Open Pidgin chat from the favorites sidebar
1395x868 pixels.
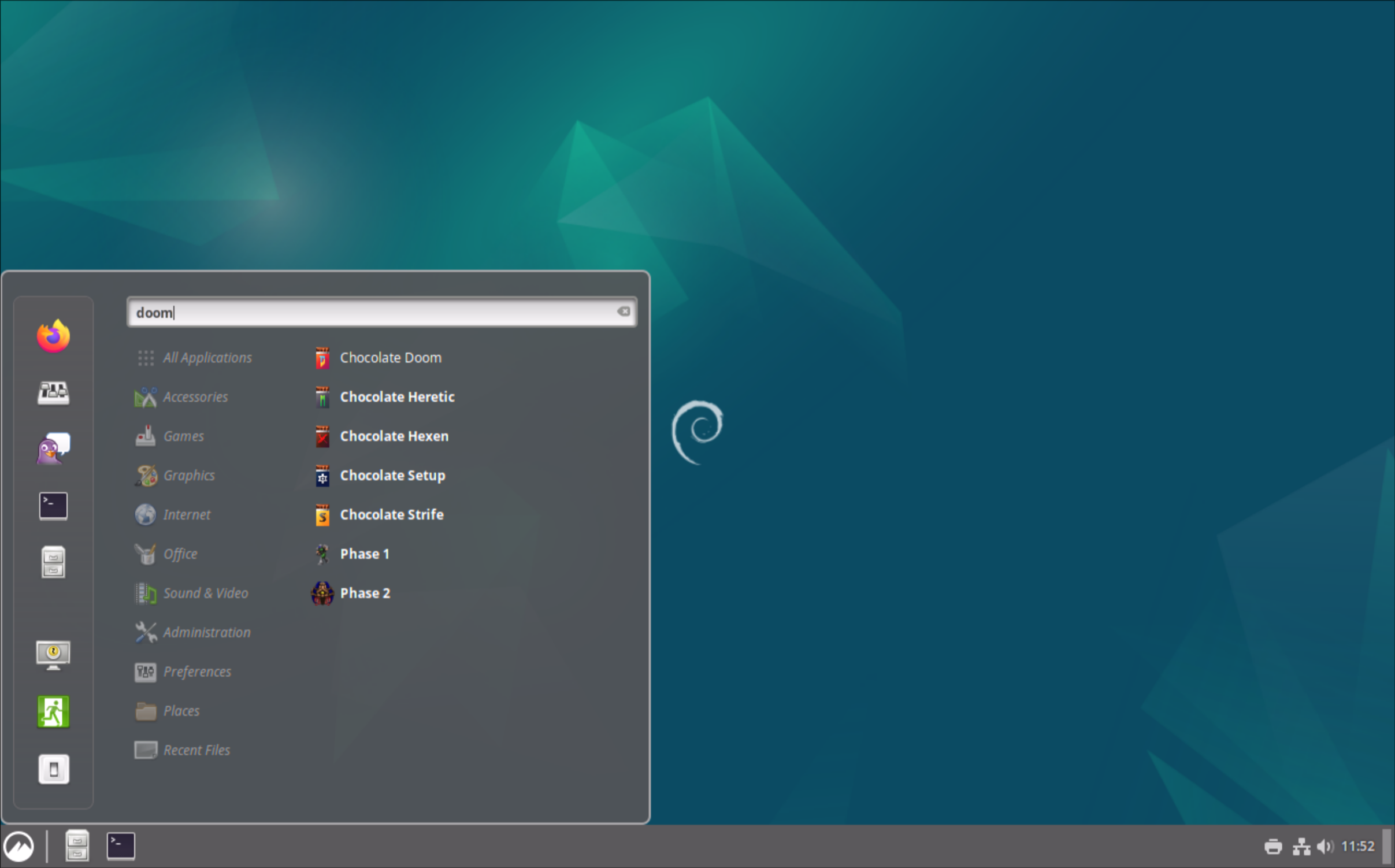53,449
